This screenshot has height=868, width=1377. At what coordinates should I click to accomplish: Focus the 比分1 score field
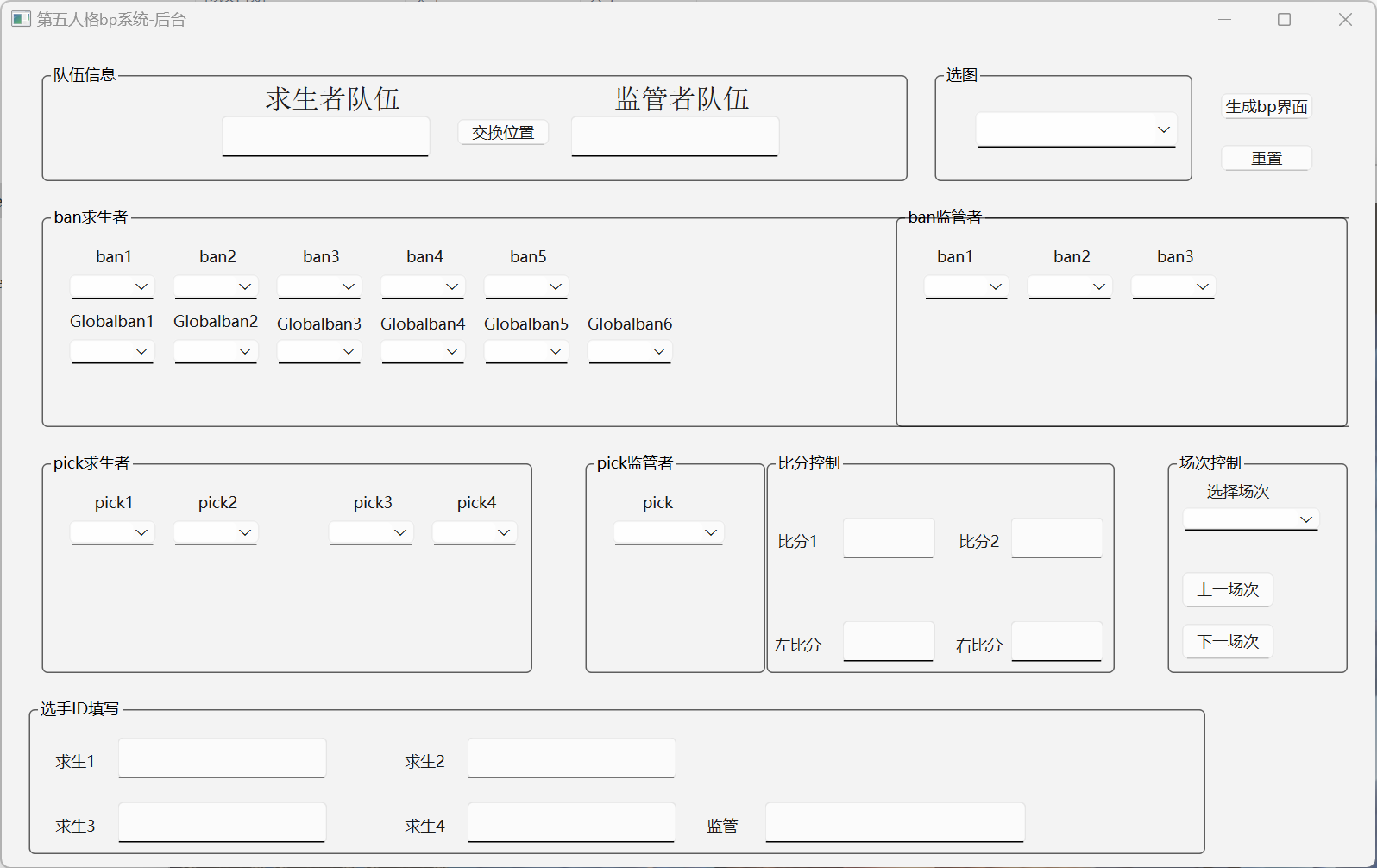click(x=889, y=538)
